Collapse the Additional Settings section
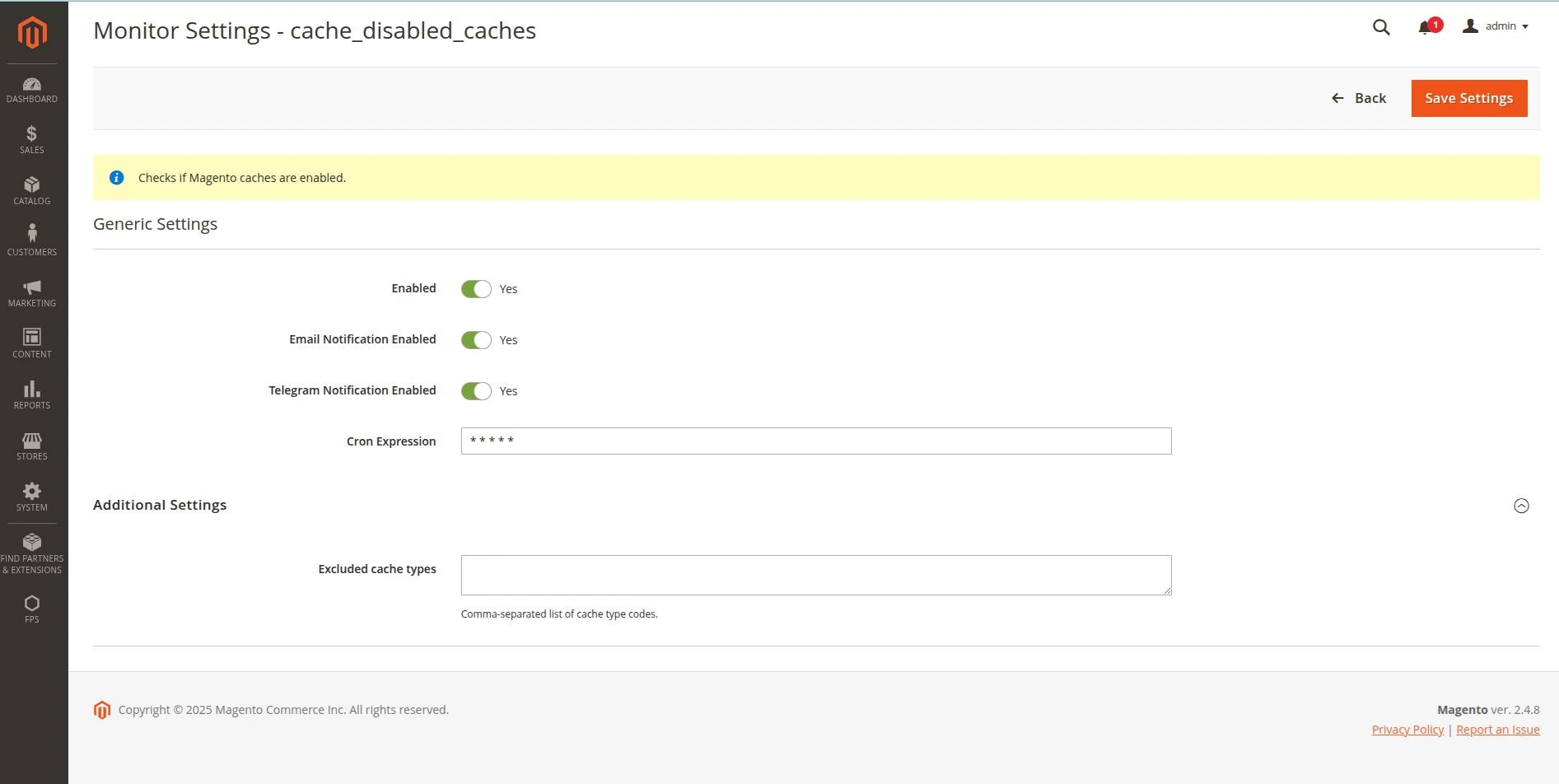Image resolution: width=1559 pixels, height=784 pixels. pos(1521,505)
